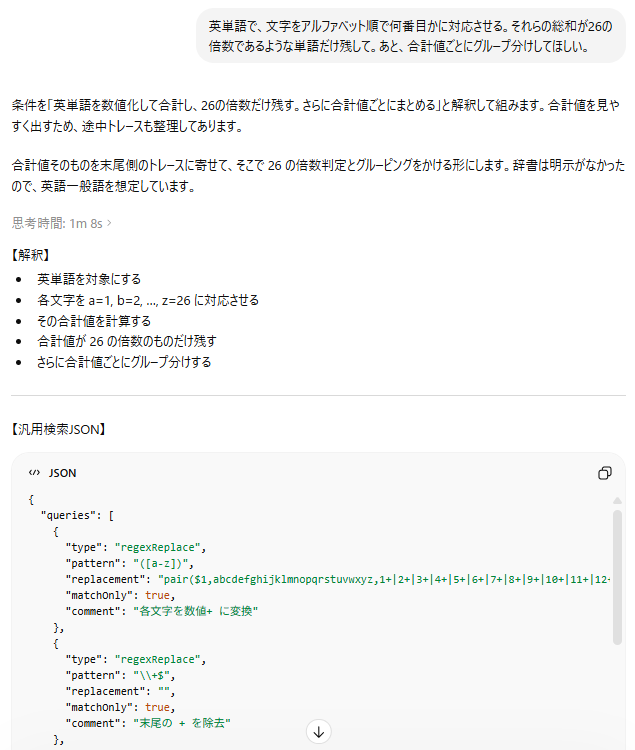Click the bullet 英単語を対象にする
The height and width of the screenshot is (750, 635).
pyautogui.click(x=89, y=279)
